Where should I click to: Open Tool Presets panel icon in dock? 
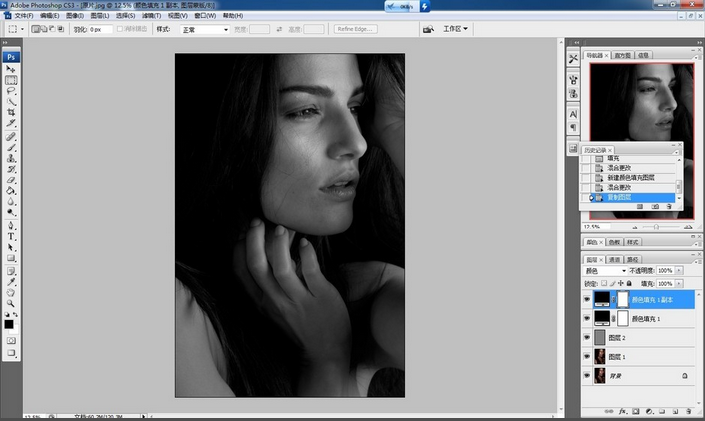pyautogui.click(x=573, y=59)
